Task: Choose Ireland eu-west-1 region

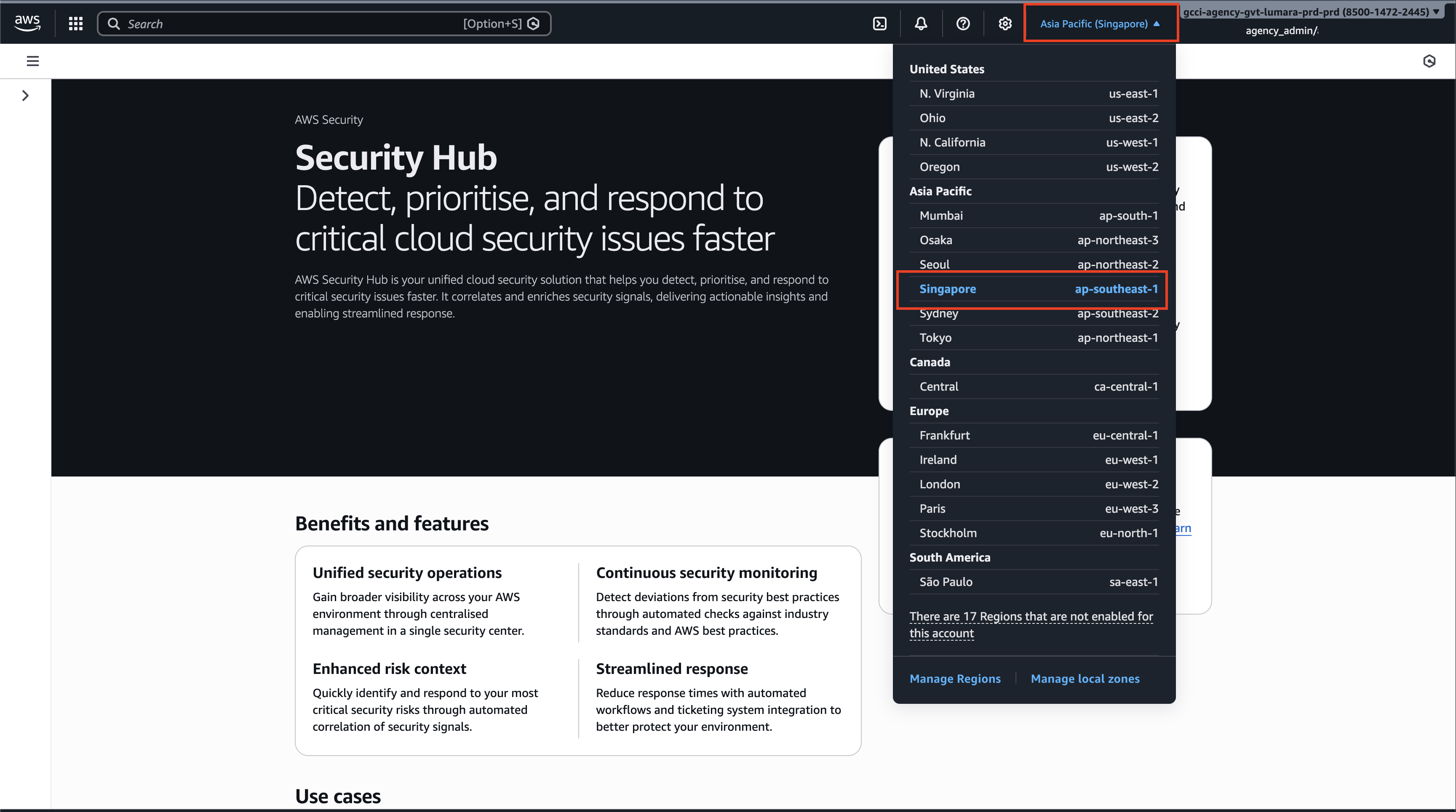Action: [x=1034, y=459]
